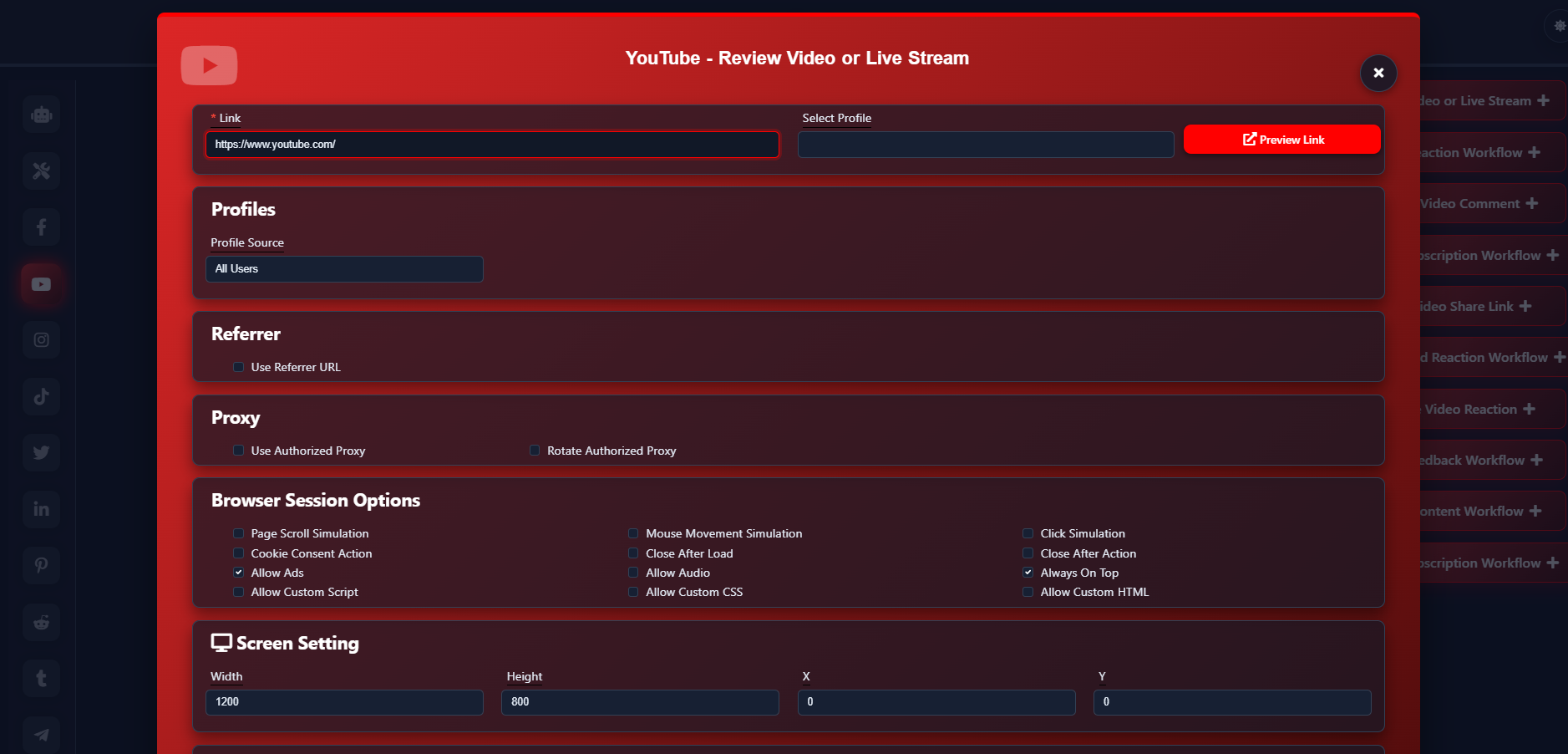
Task: Toggle Cookie Consent Action checkbox
Action: [239, 553]
